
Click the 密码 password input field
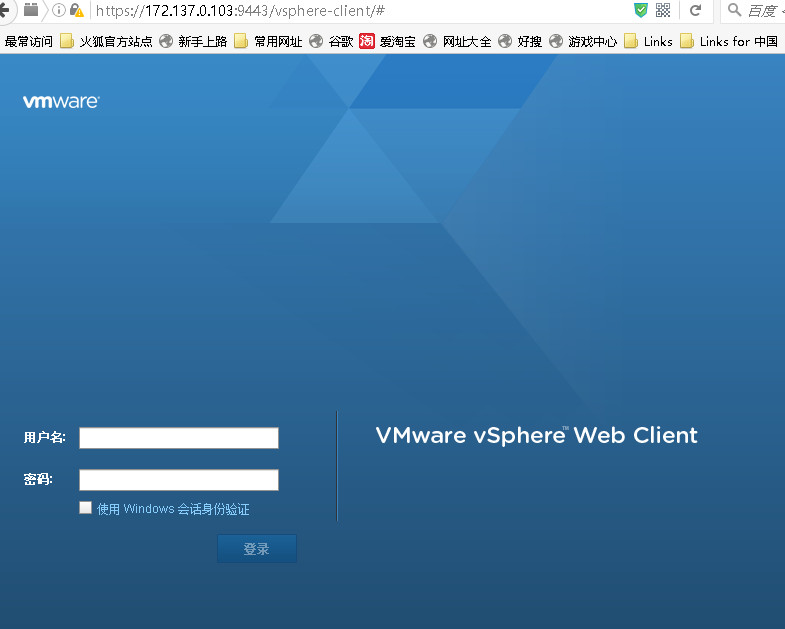pos(179,480)
